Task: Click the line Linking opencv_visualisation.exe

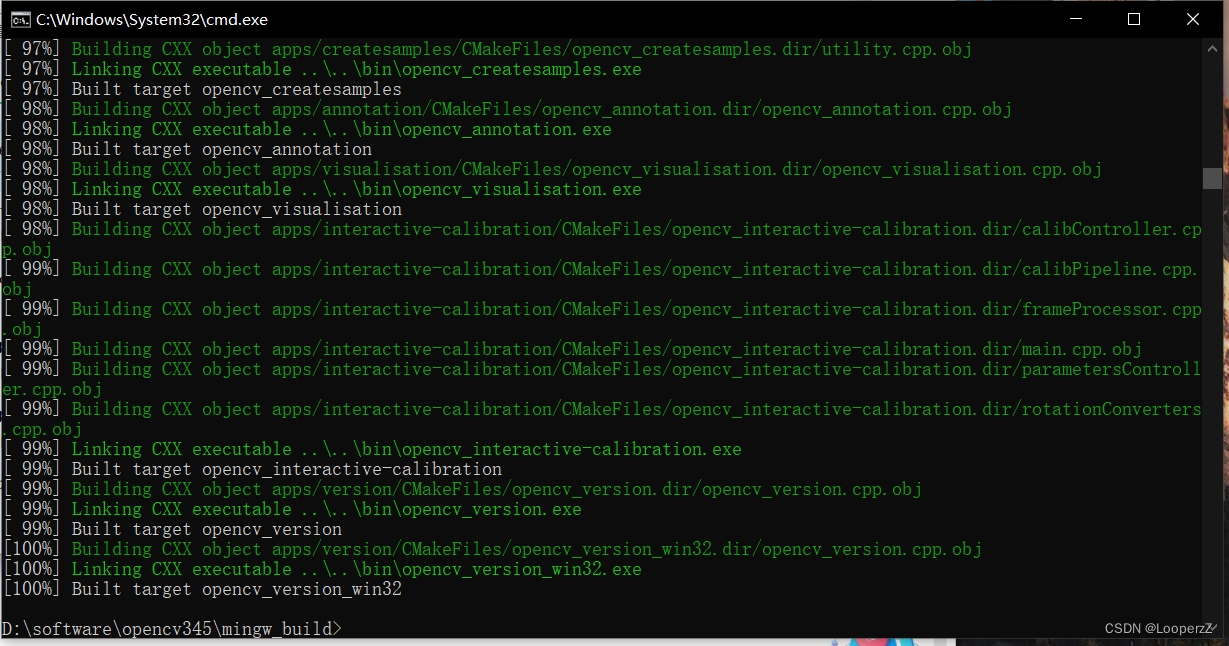Action: 322,189
